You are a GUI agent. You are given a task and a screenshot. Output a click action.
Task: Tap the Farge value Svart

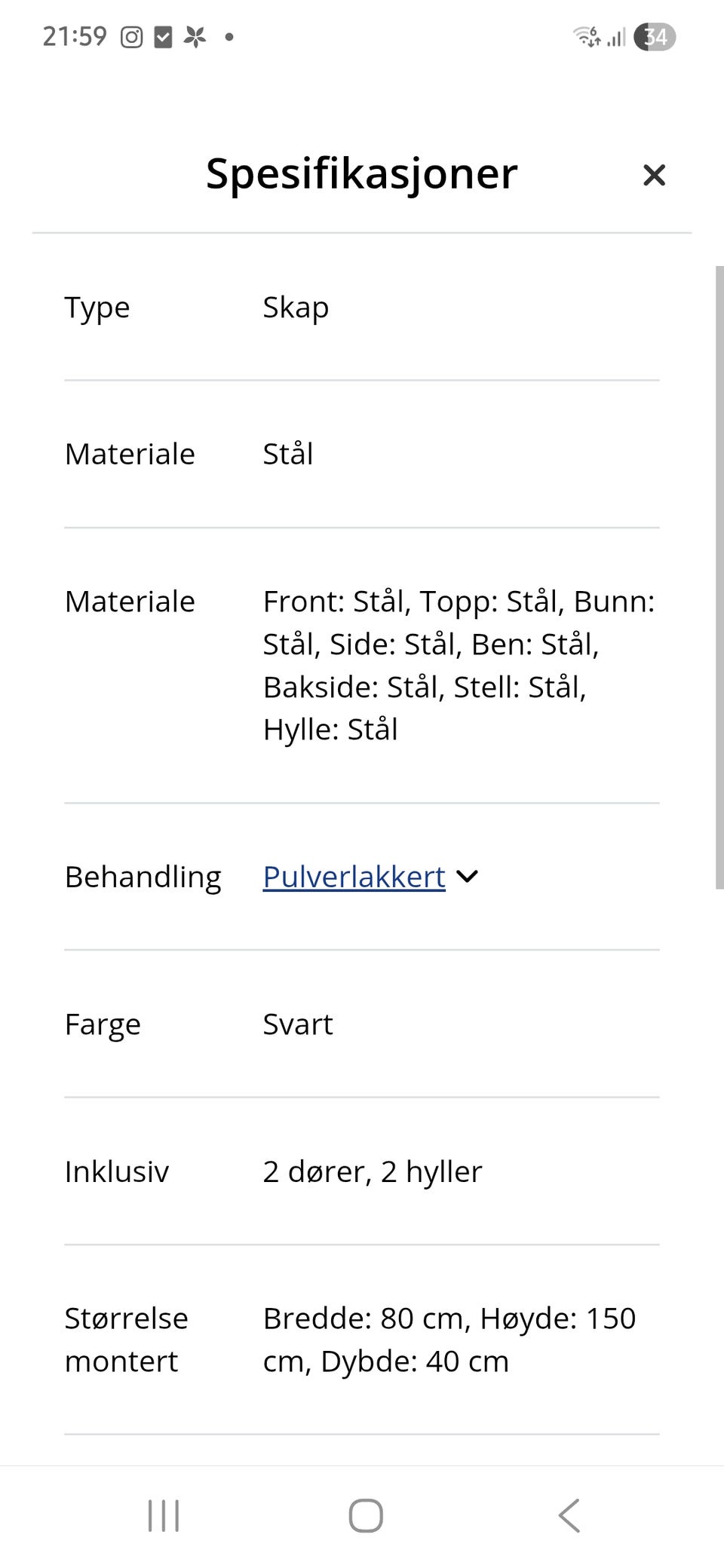(x=298, y=1024)
